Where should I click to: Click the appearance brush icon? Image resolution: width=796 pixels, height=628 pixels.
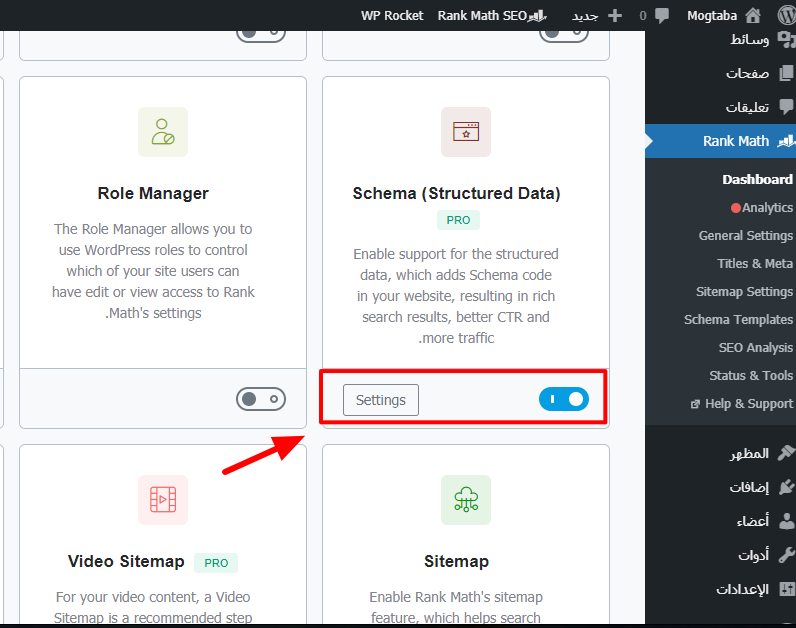coord(786,452)
